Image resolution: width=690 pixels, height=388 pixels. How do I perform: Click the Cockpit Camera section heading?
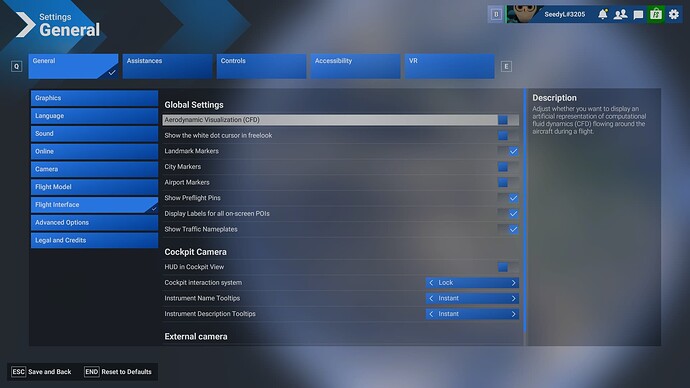point(195,252)
